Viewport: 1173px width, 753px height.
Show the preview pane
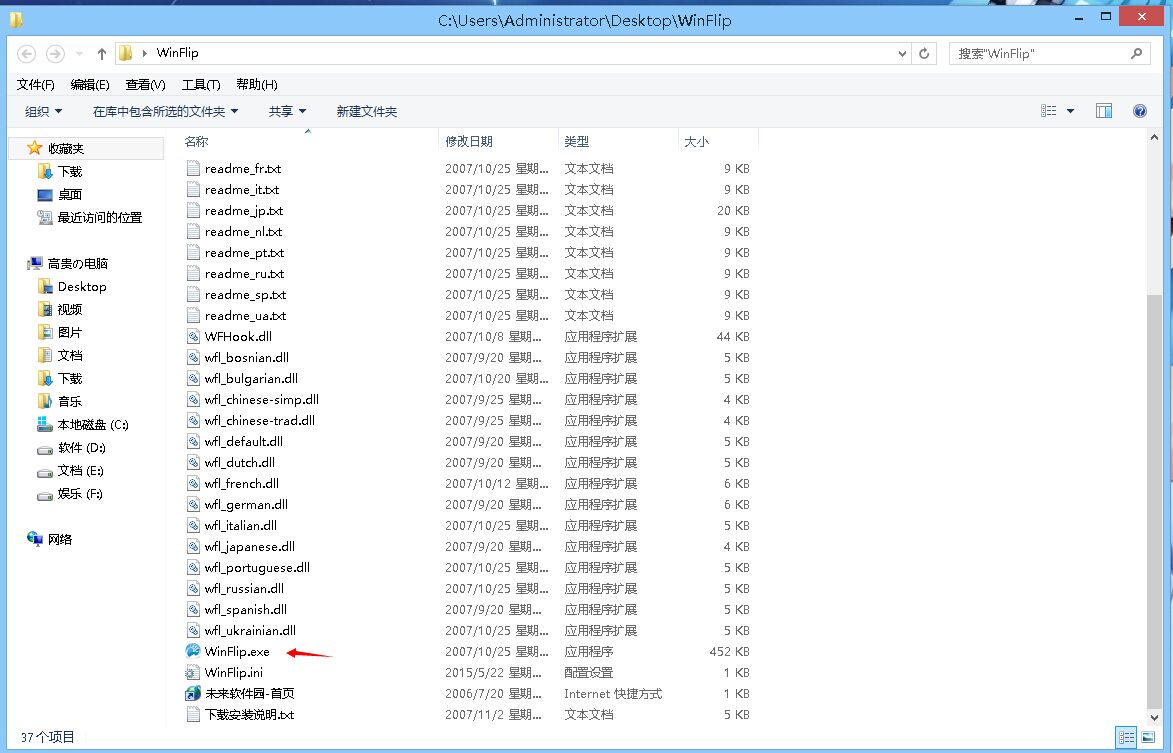(1103, 111)
